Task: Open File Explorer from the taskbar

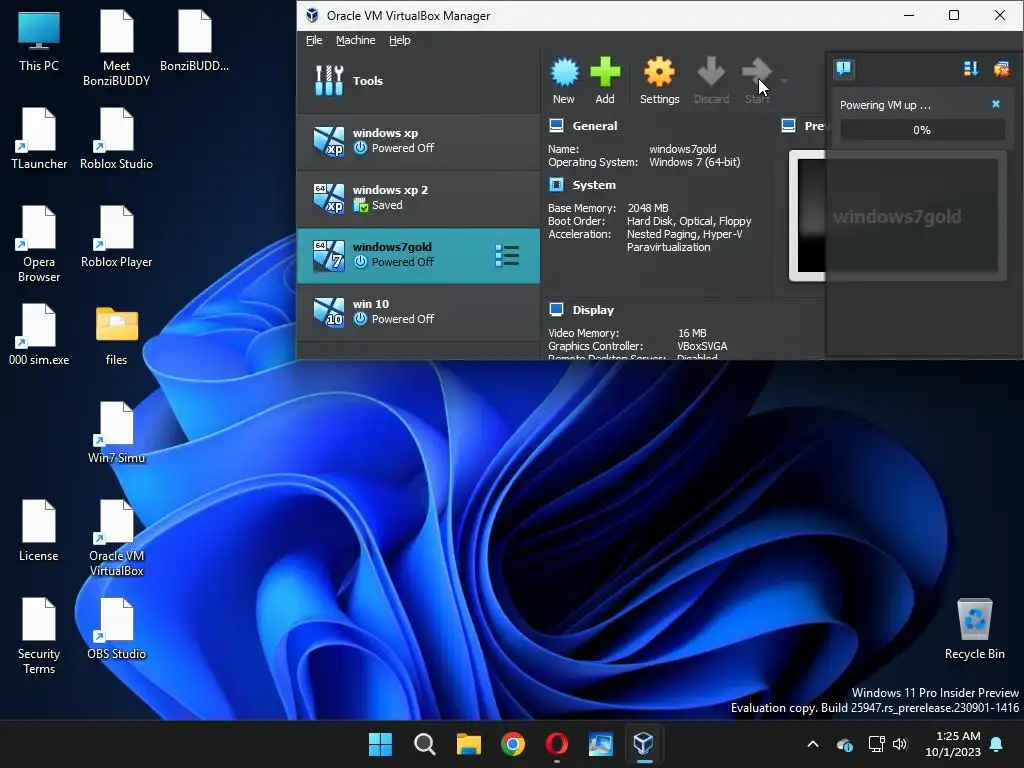Action: pyautogui.click(x=468, y=744)
